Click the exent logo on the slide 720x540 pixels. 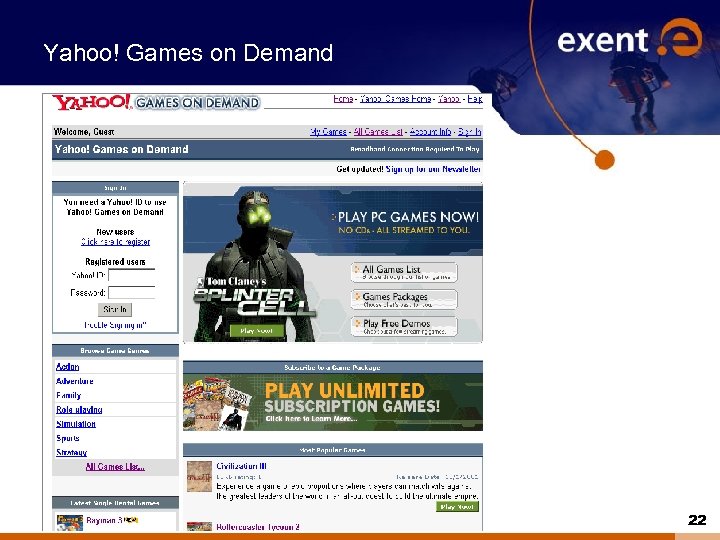click(x=630, y=38)
